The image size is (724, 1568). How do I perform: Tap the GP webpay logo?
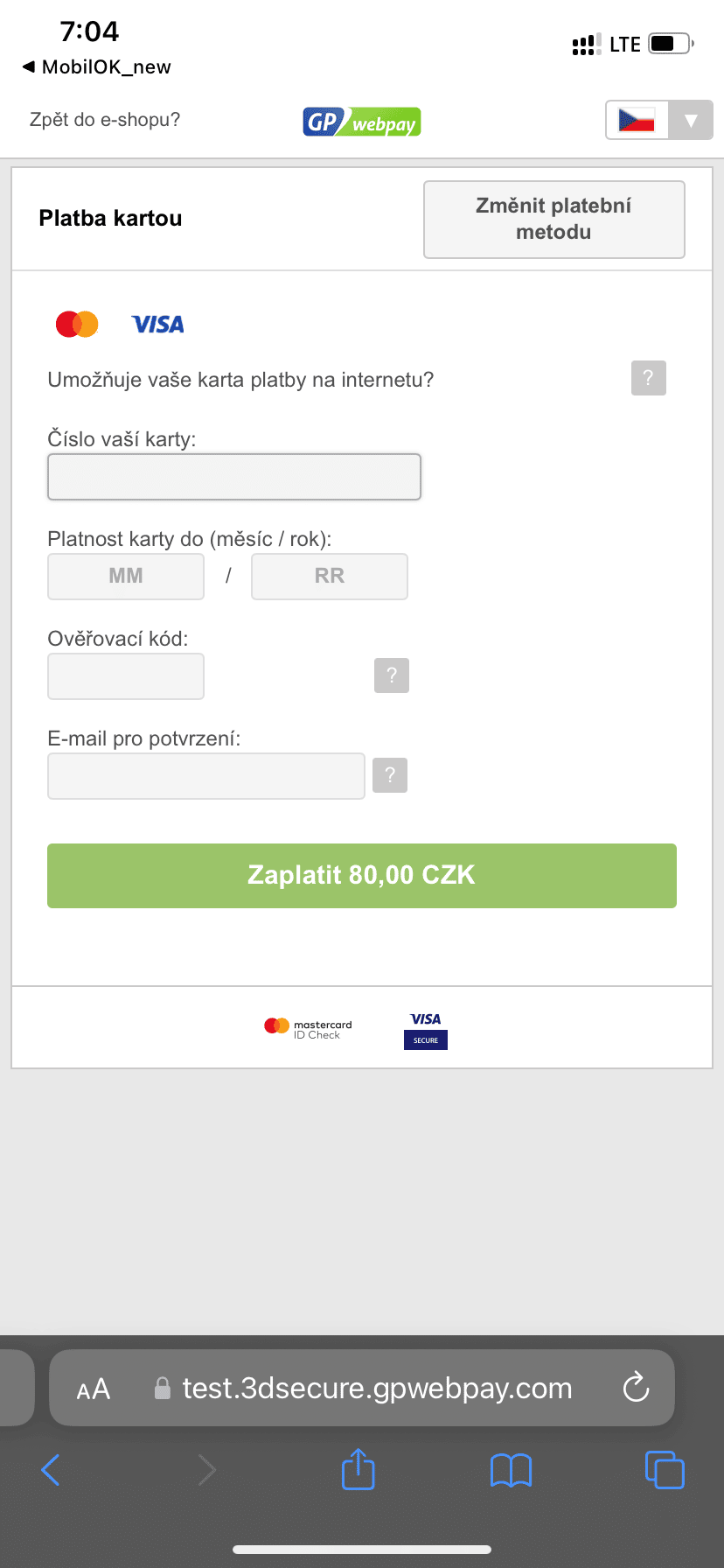(x=362, y=122)
